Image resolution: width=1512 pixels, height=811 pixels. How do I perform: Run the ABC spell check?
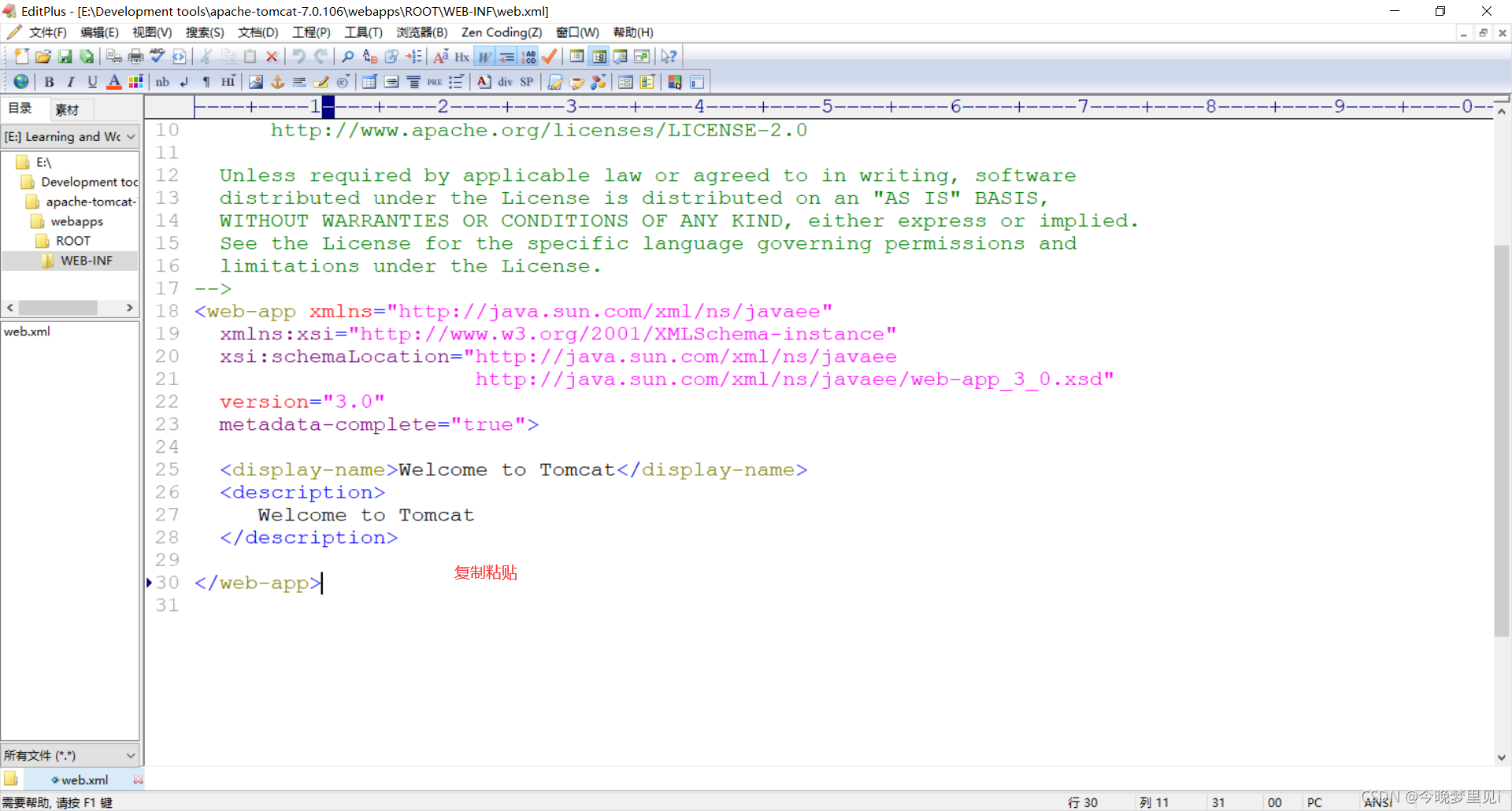tap(157, 57)
